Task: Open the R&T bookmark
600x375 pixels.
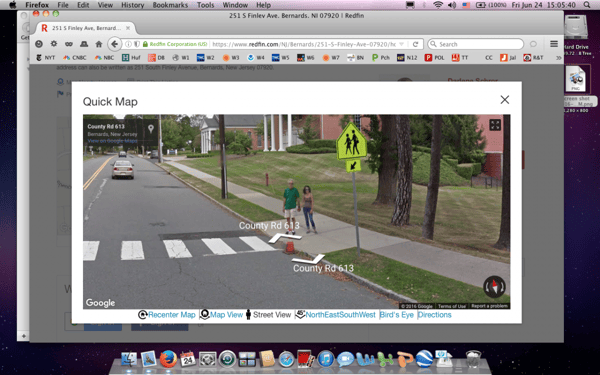Action: (x=533, y=58)
